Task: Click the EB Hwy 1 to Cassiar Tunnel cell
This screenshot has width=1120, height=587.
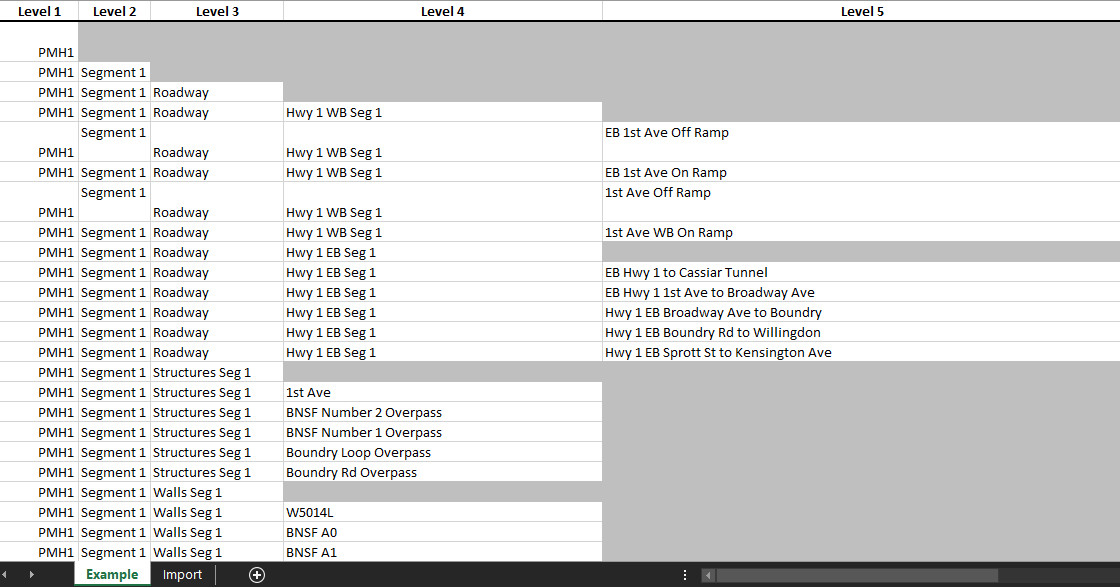Action: (860, 272)
